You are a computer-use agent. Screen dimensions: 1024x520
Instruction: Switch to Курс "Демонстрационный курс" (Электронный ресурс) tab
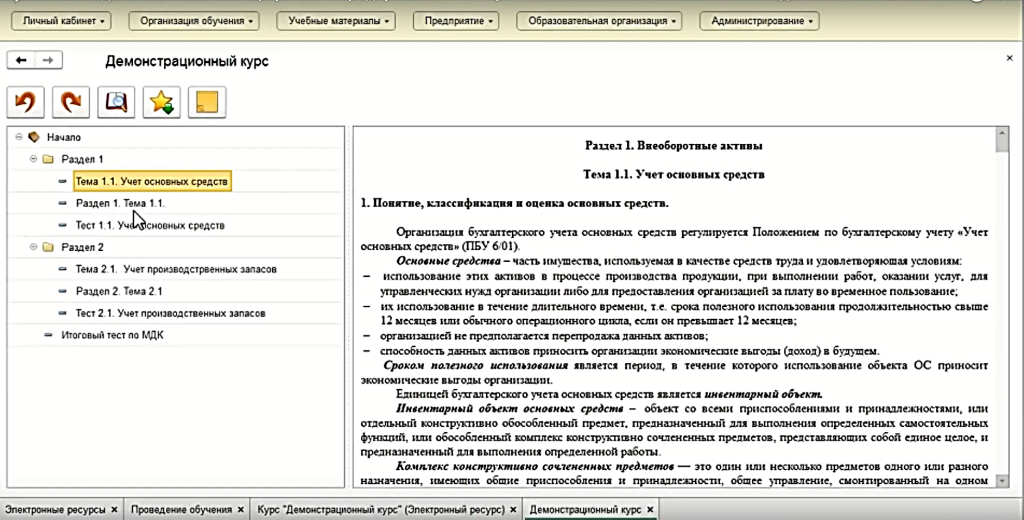pos(381,510)
